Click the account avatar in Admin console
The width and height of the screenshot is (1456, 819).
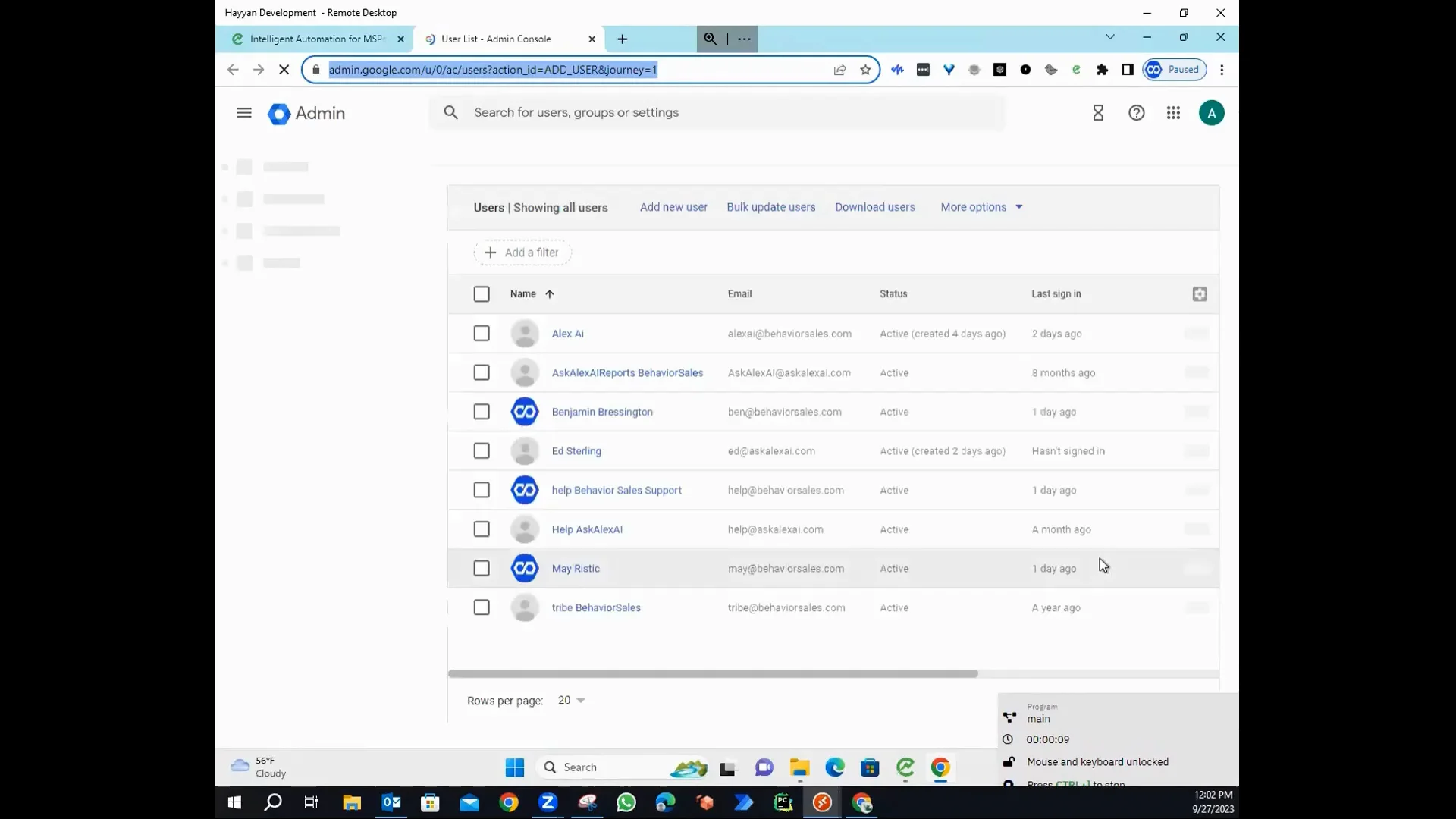1212,112
